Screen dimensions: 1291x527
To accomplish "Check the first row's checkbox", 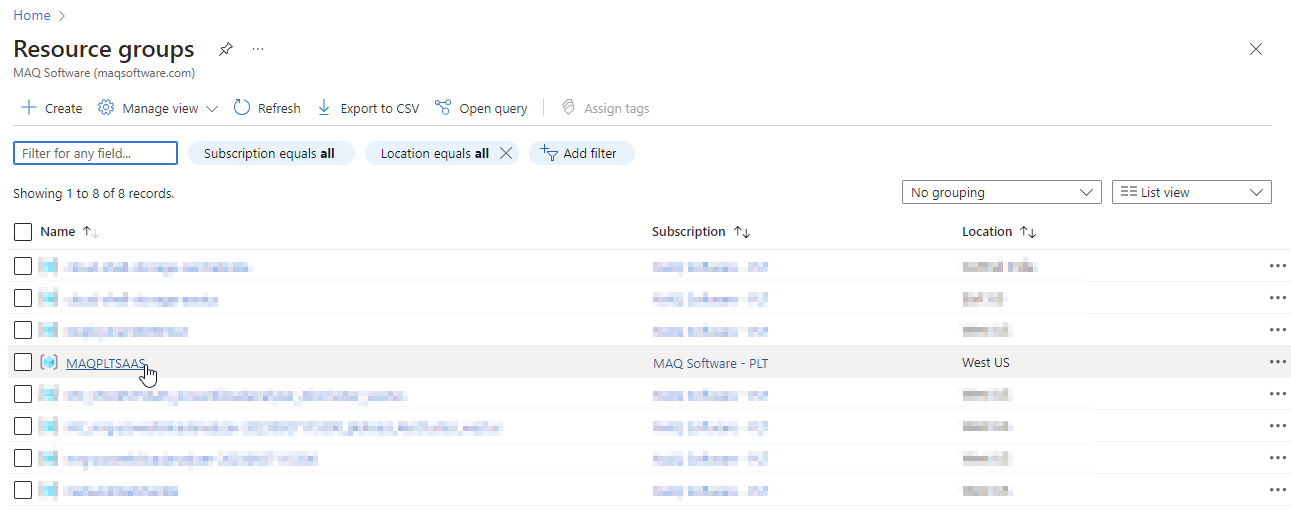I will (23, 266).
